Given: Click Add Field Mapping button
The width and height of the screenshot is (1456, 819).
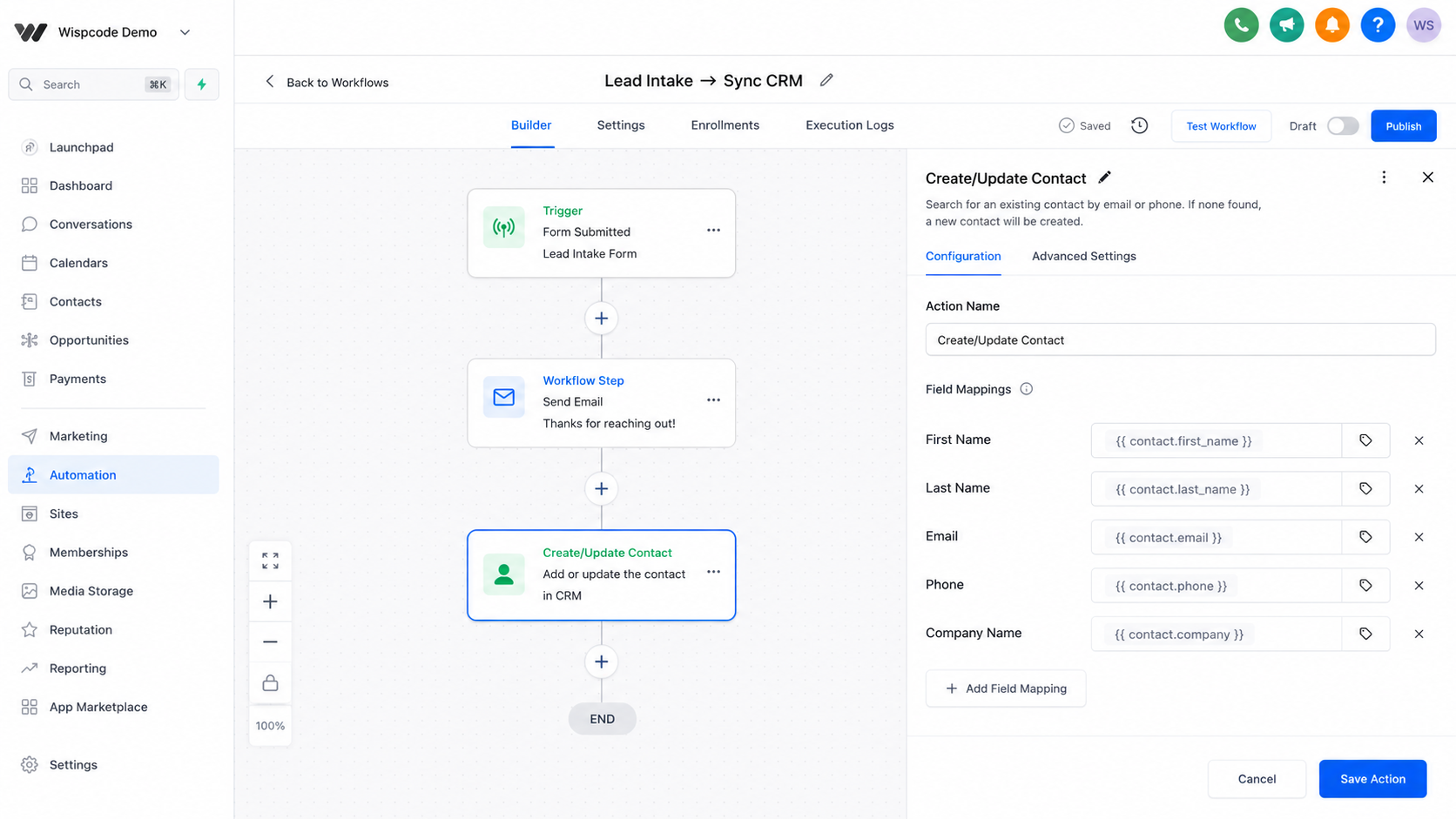Looking at the screenshot, I should click(x=1006, y=688).
